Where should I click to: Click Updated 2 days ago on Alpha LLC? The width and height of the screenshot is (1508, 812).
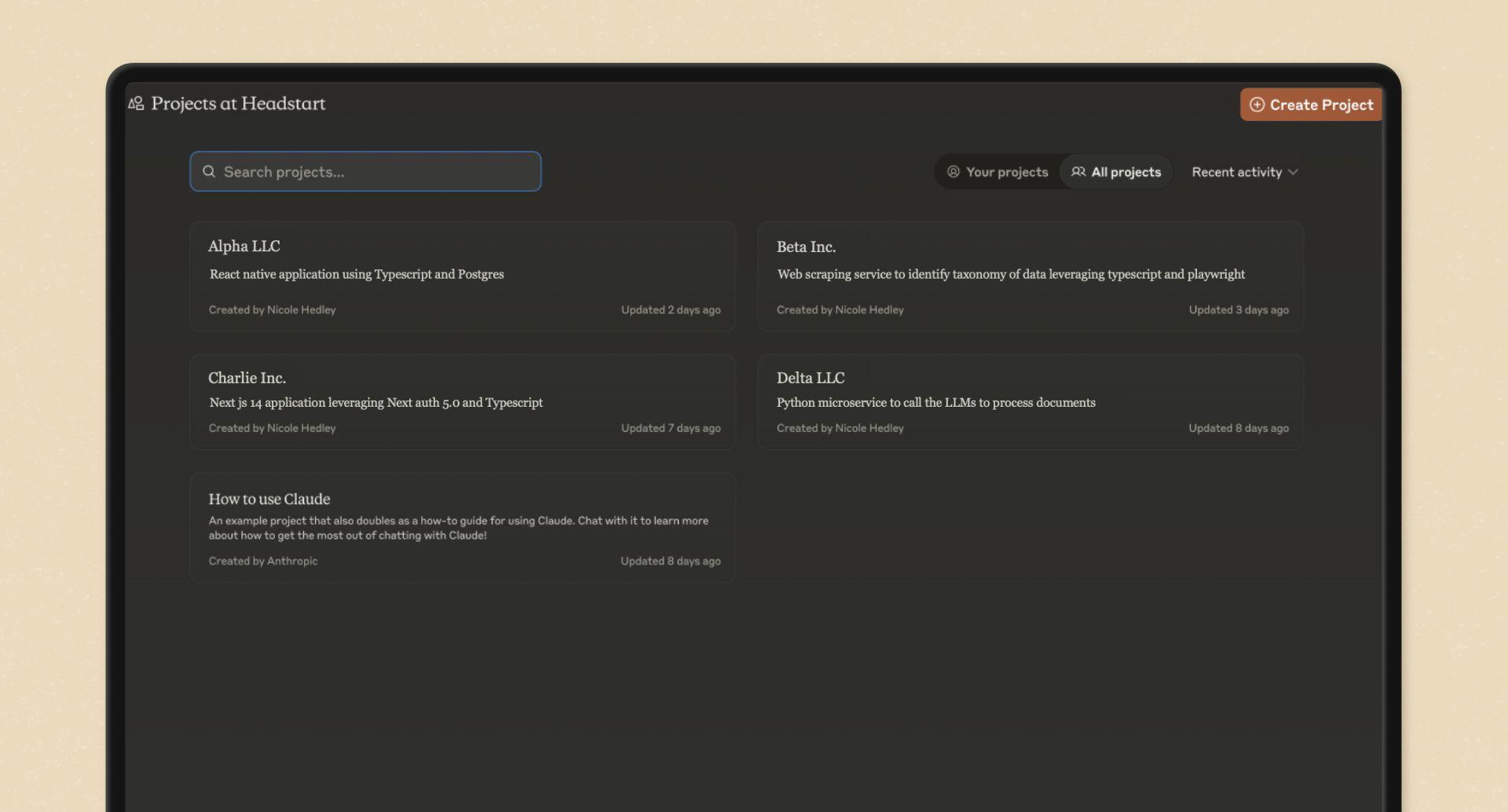[x=671, y=309]
